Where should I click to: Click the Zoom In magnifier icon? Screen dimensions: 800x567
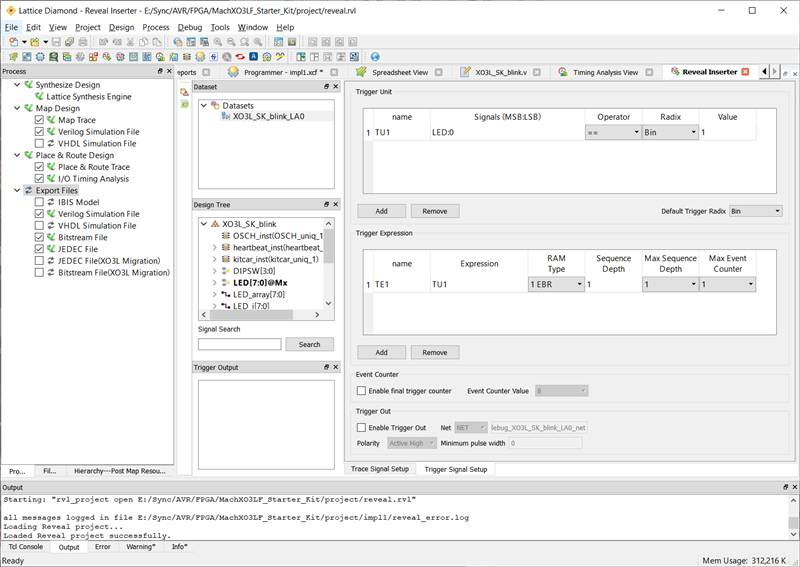pyautogui.click(x=218, y=42)
